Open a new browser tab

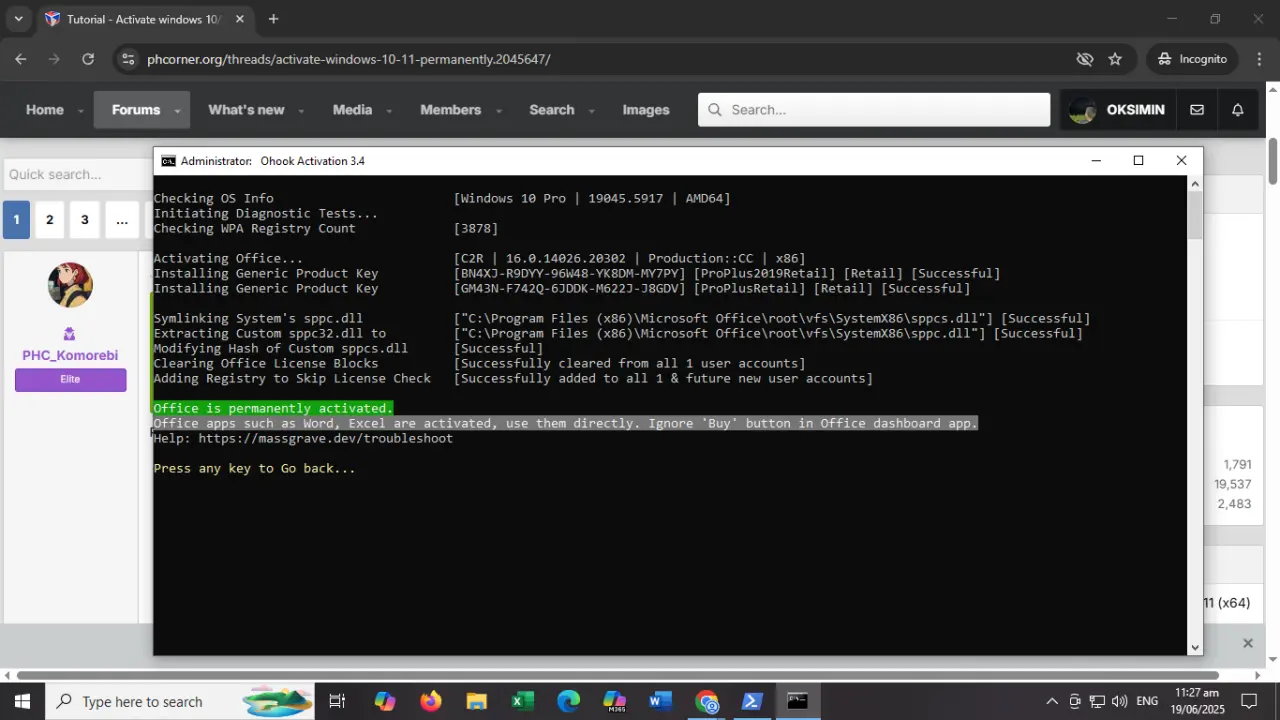click(x=273, y=19)
